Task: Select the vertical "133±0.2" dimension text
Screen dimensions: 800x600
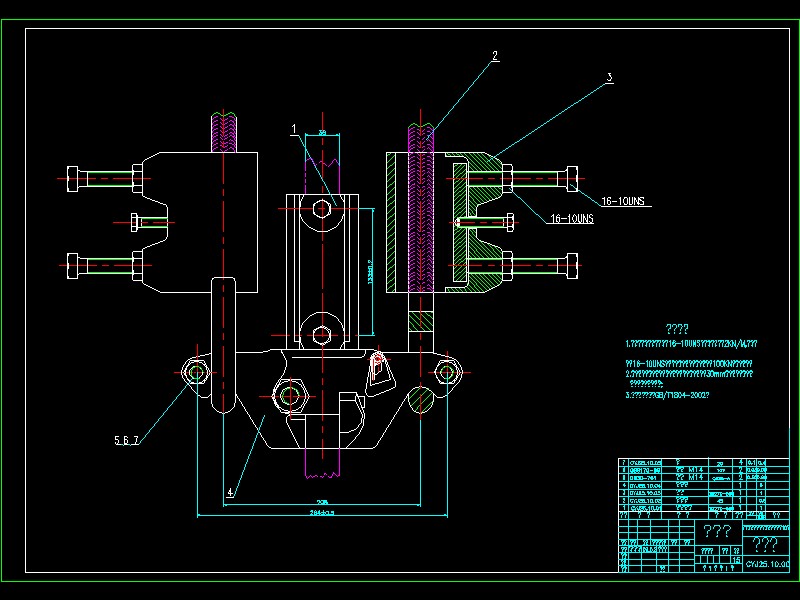Action: [x=370, y=272]
